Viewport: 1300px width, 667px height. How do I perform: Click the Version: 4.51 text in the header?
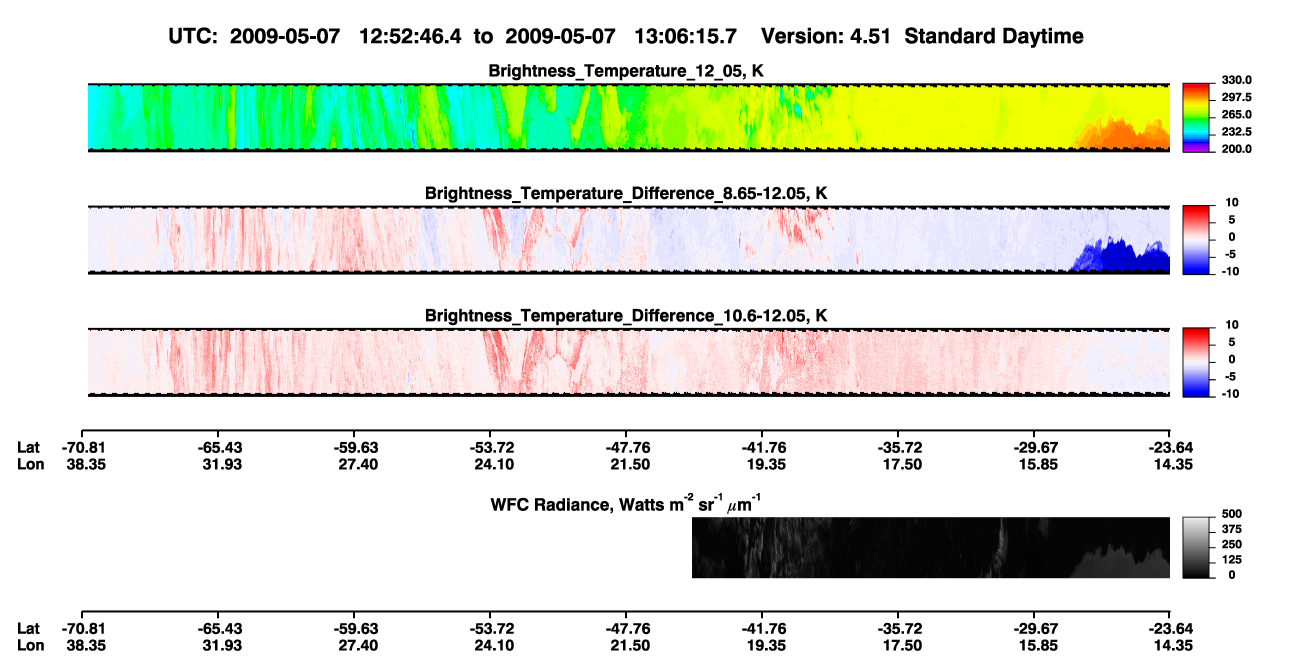click(826, 36)
